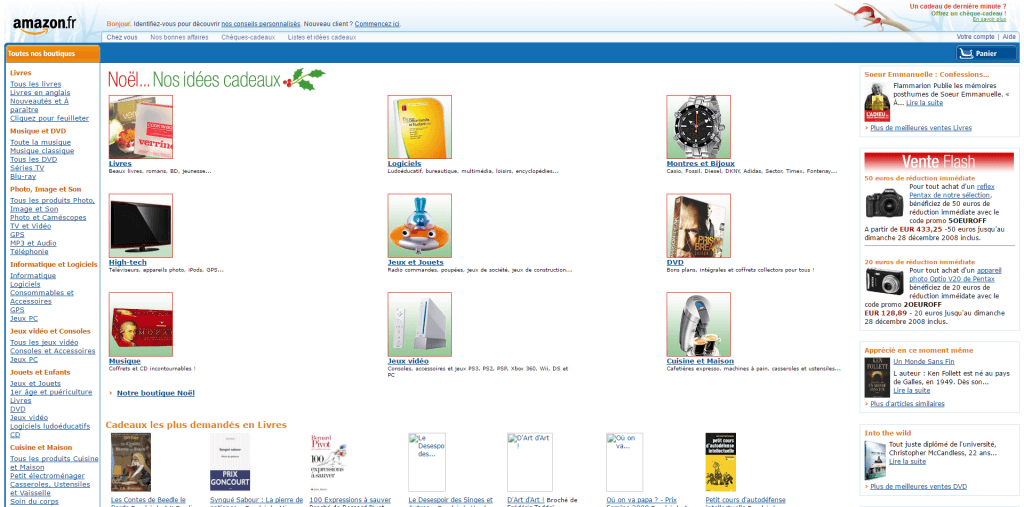1024x507 pixels.
Task: Click the Into the wild DVD cover
Action: point(875,461)
